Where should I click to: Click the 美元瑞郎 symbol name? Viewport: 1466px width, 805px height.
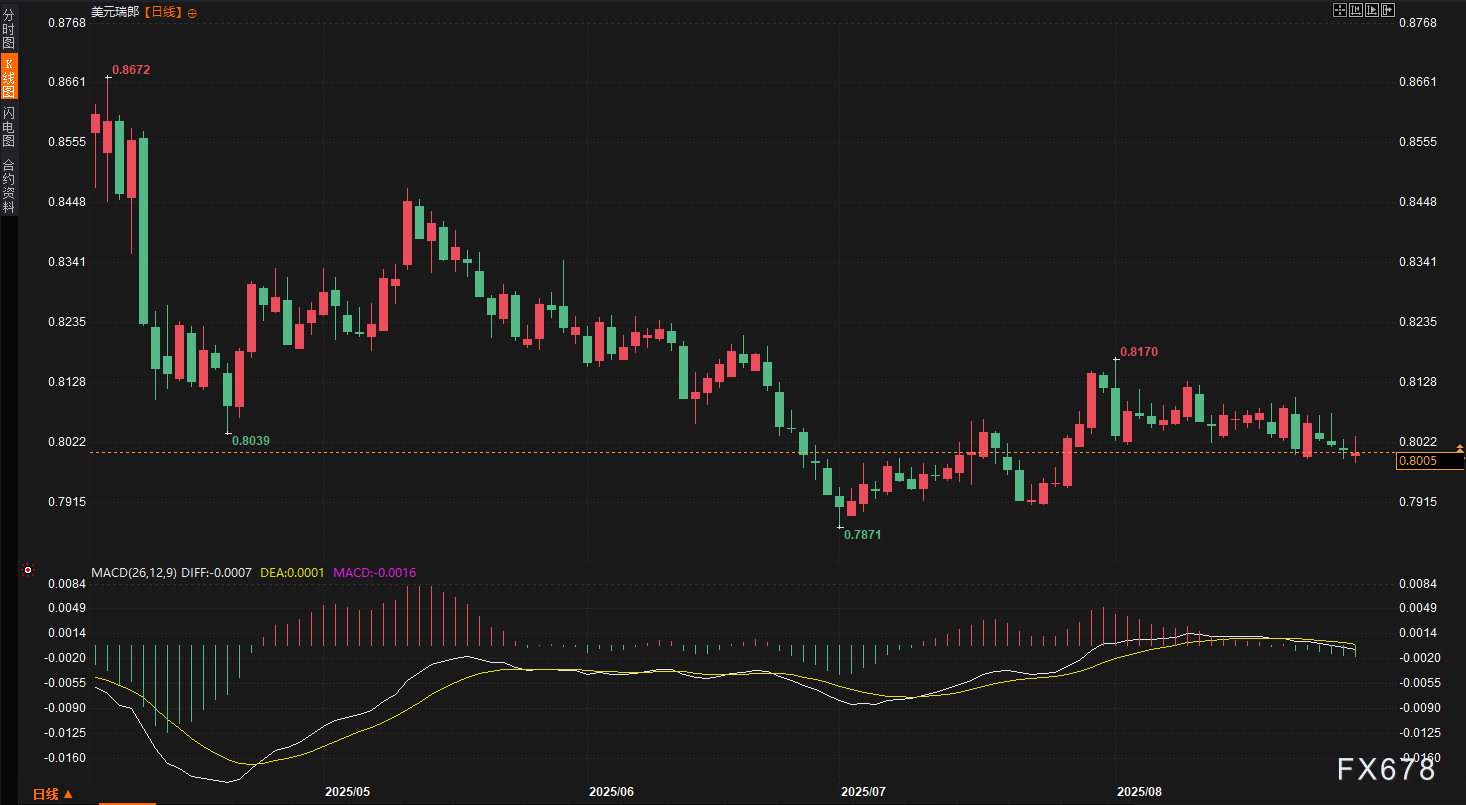115,13
